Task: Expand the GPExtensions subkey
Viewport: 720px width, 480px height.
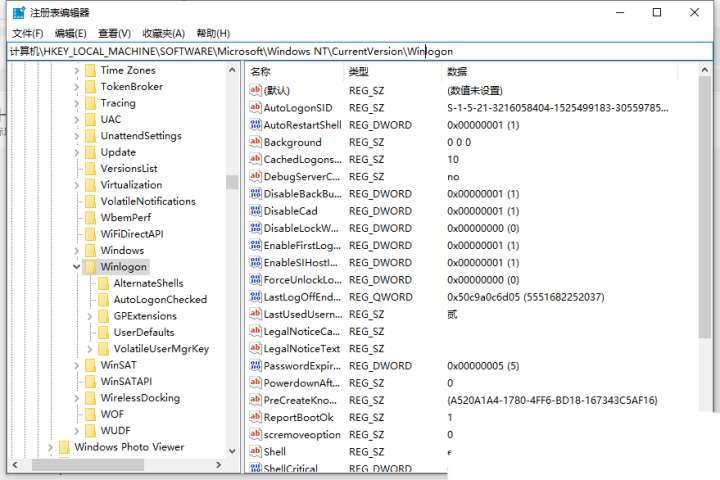Action: point(90,316)
